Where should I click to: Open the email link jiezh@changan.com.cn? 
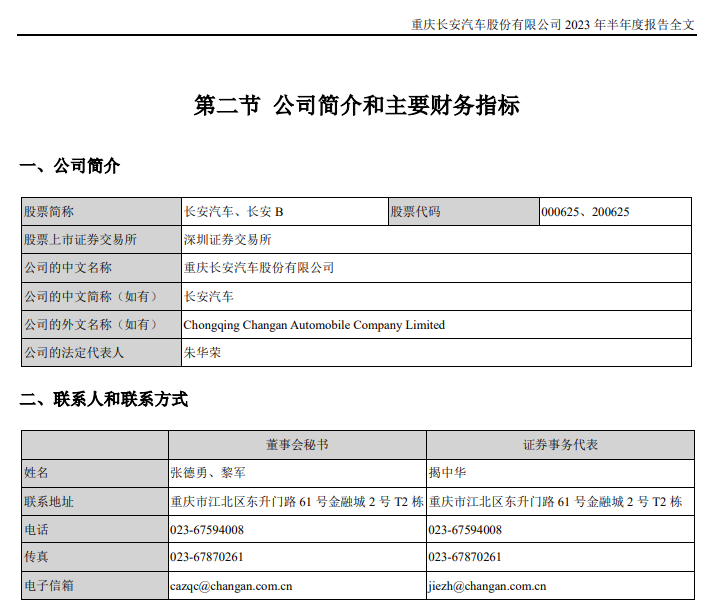point(487,586)
